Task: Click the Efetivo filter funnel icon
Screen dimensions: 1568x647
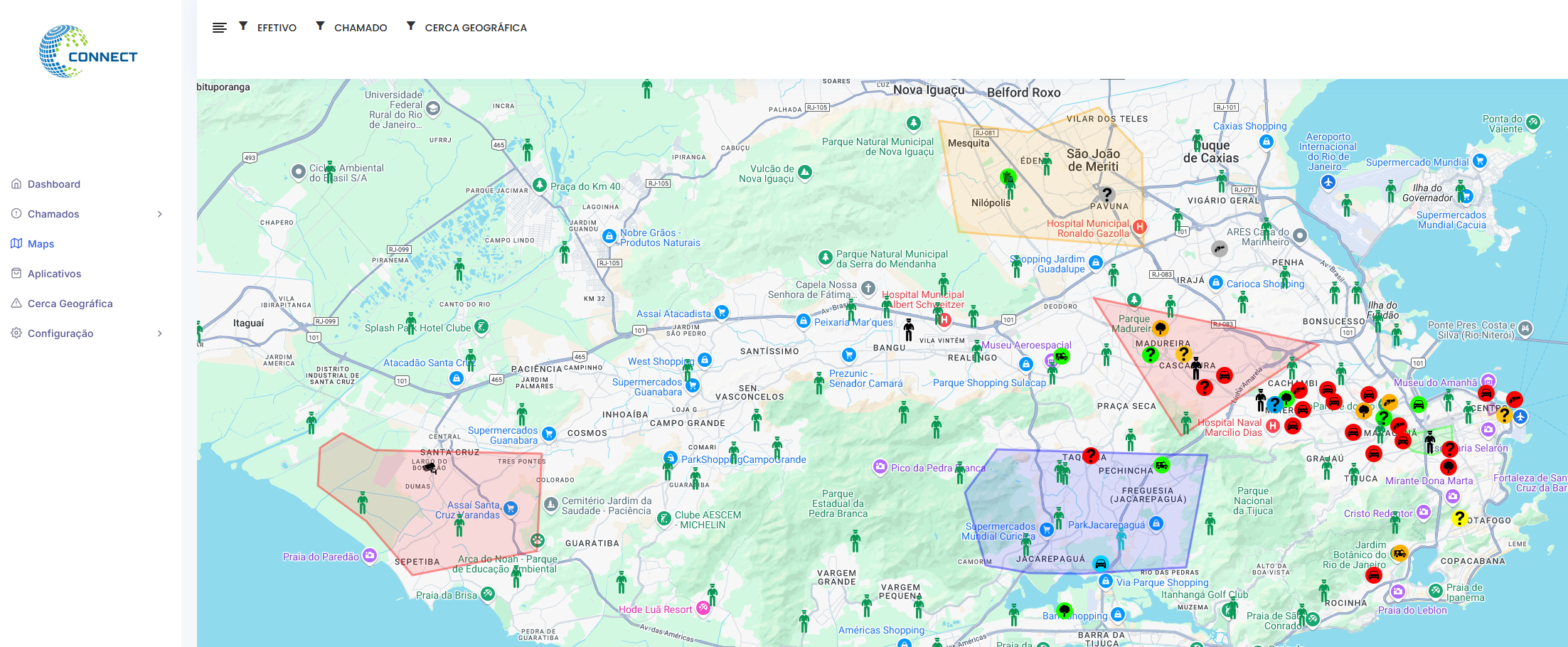Action: [243, 26]
